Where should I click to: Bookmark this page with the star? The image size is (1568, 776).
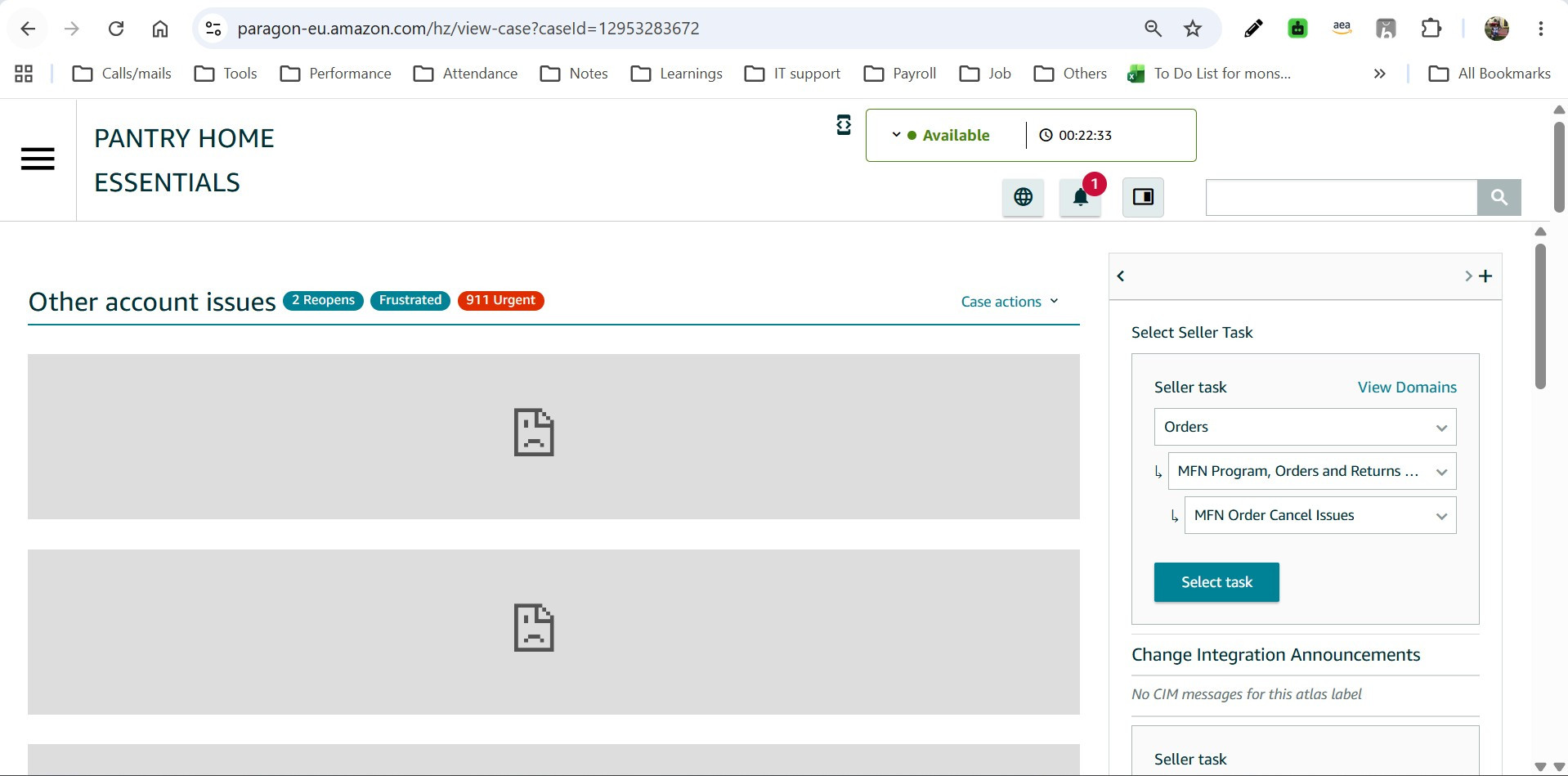click(1193, 29)
